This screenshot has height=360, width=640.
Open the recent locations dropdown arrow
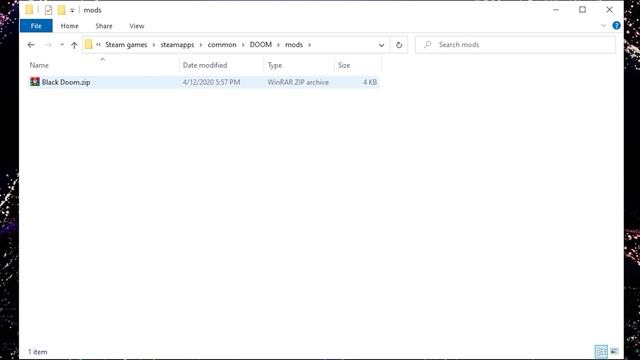coord(62,45)
